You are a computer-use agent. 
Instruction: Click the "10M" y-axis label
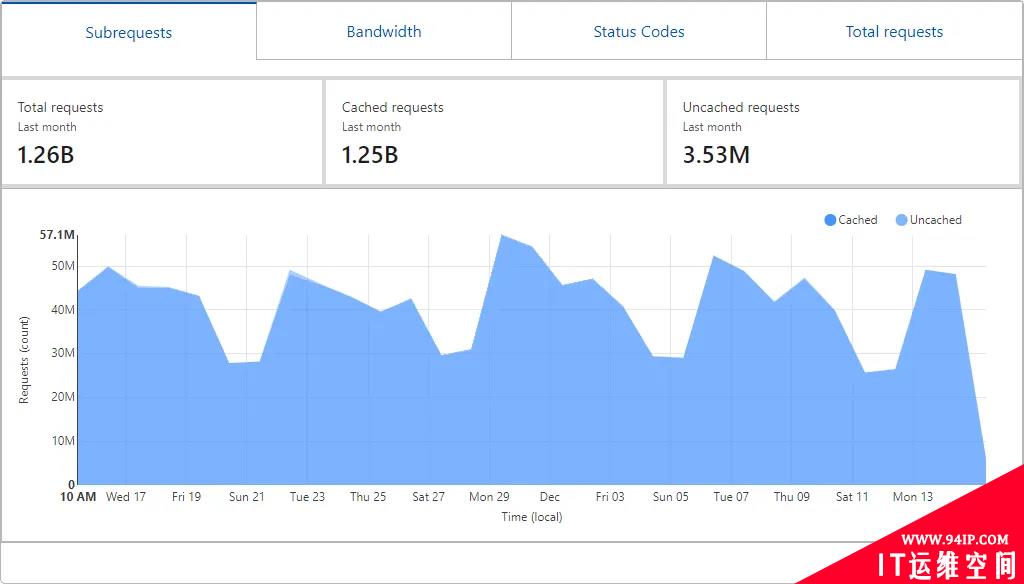63,440
